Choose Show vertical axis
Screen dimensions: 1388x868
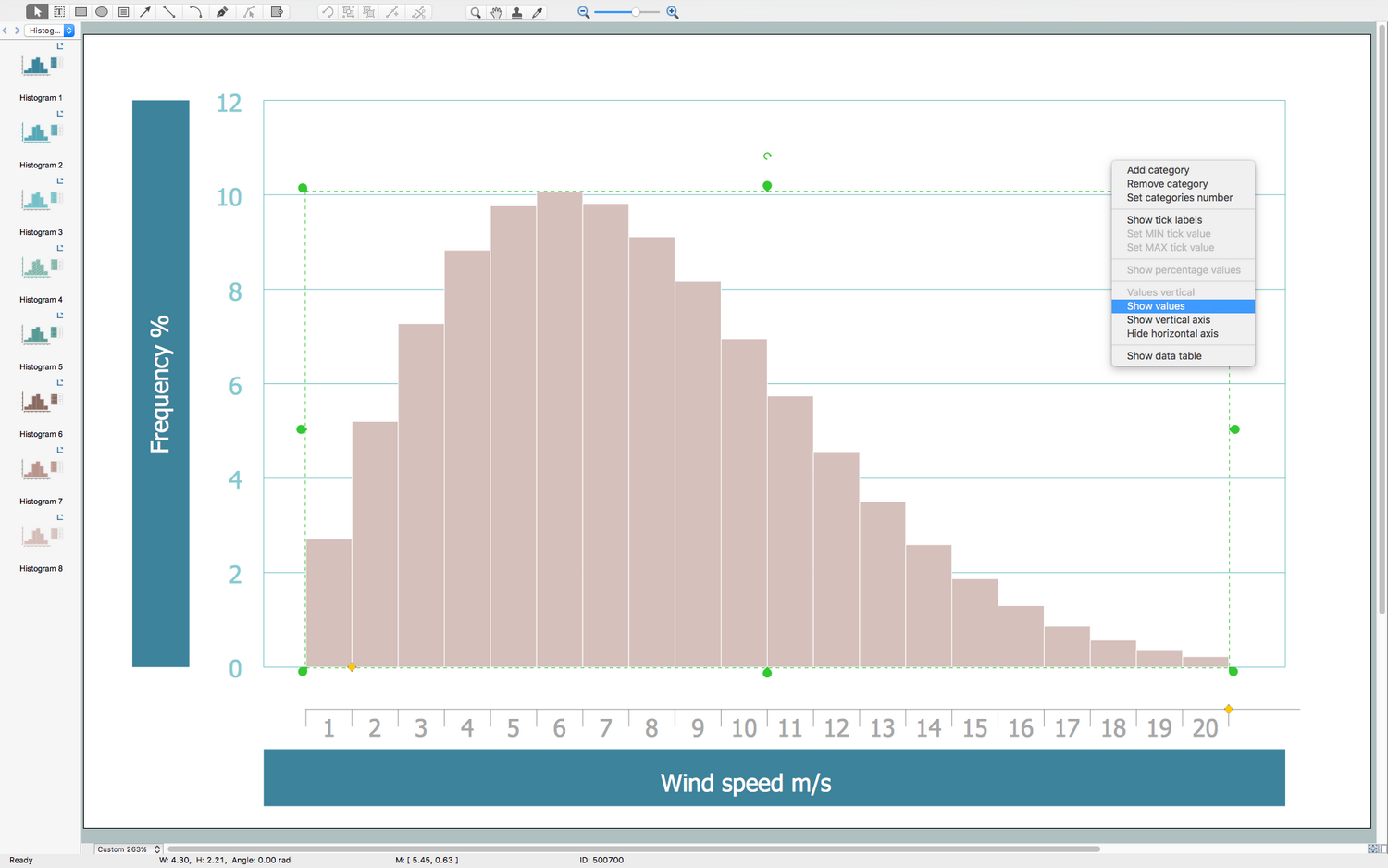(1168, 320)
